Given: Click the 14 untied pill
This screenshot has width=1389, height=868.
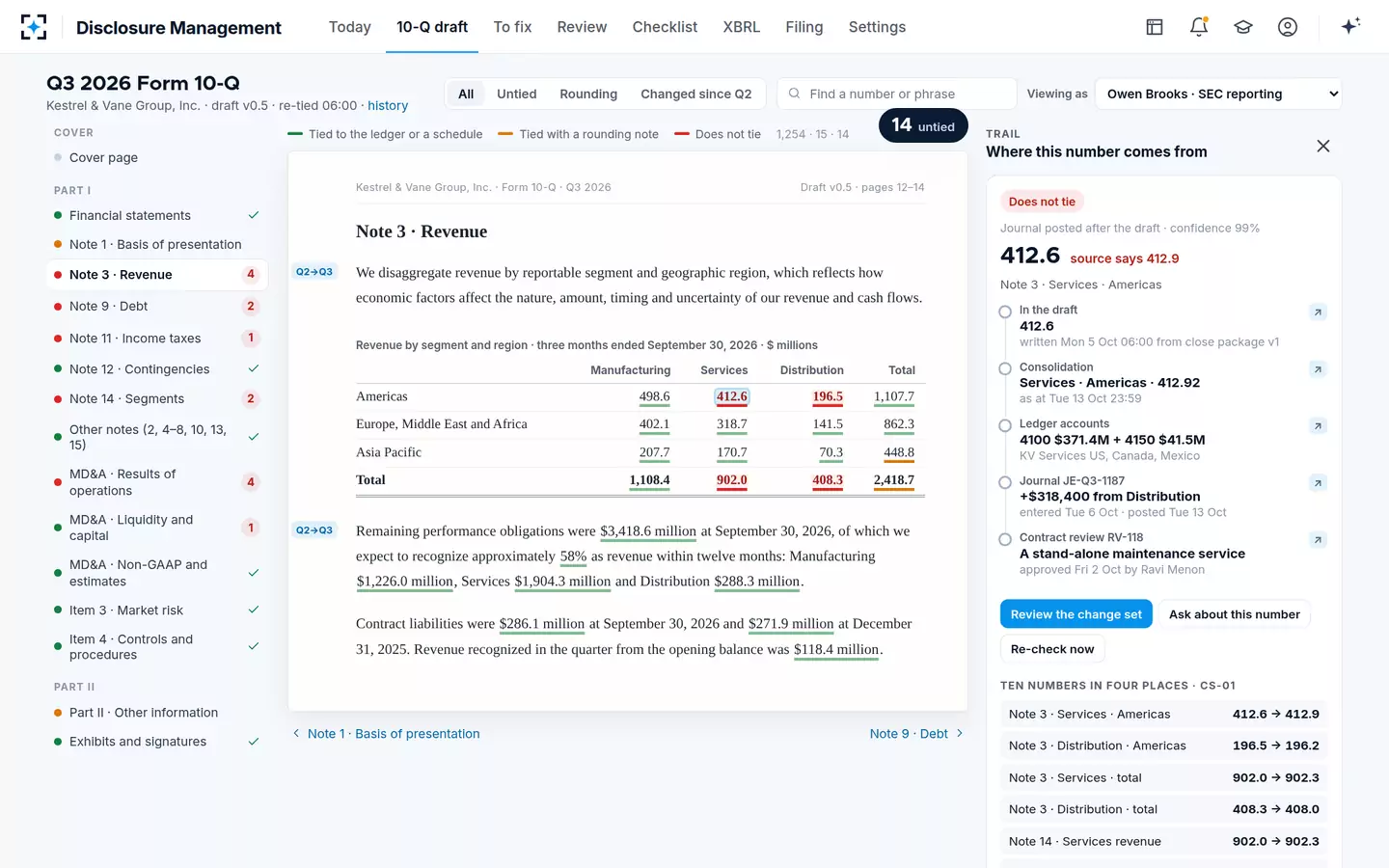Looking at the screenshot, I should [923, 125].
